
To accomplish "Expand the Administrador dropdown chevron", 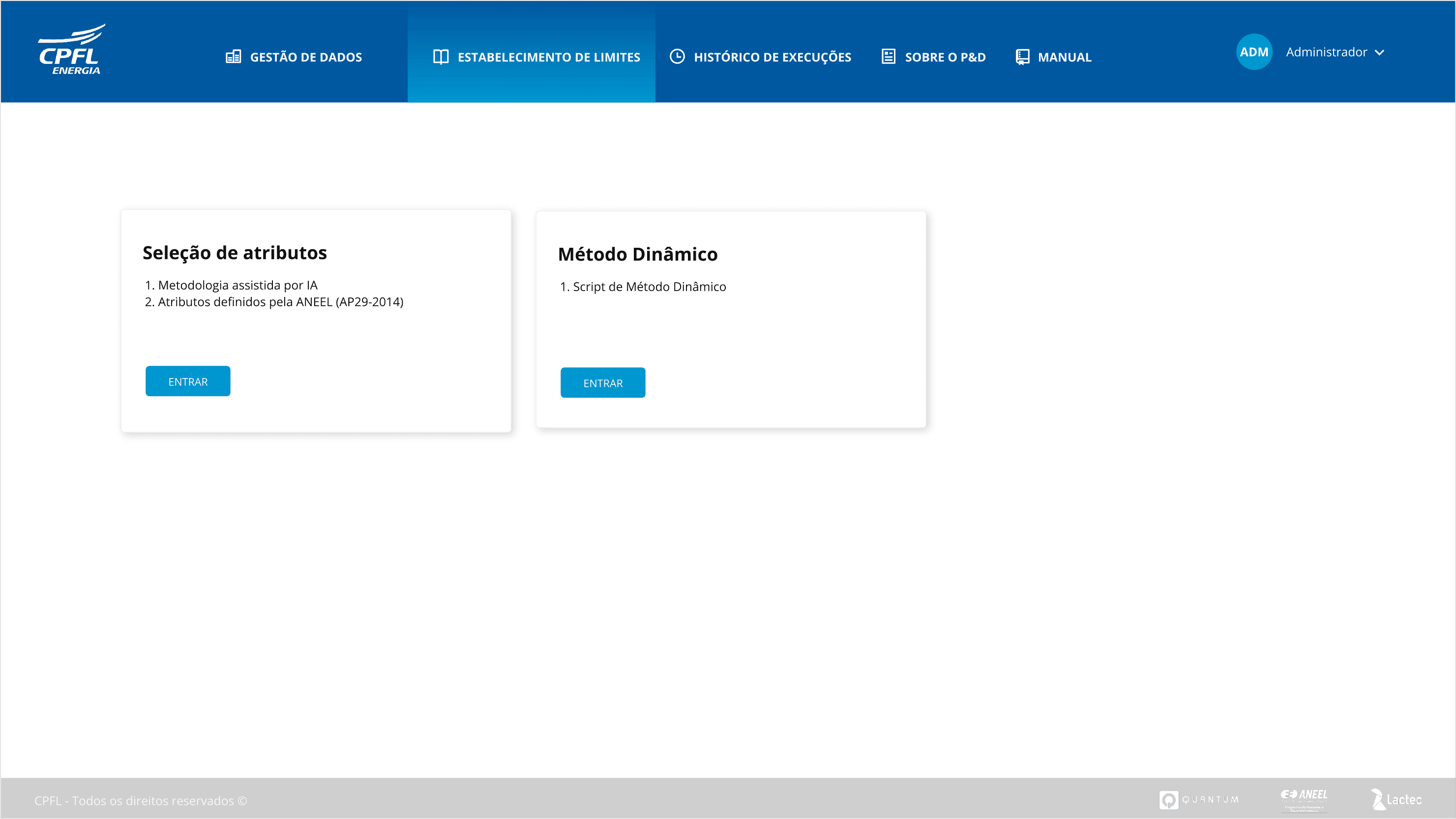I will [x=1380, y=53].
